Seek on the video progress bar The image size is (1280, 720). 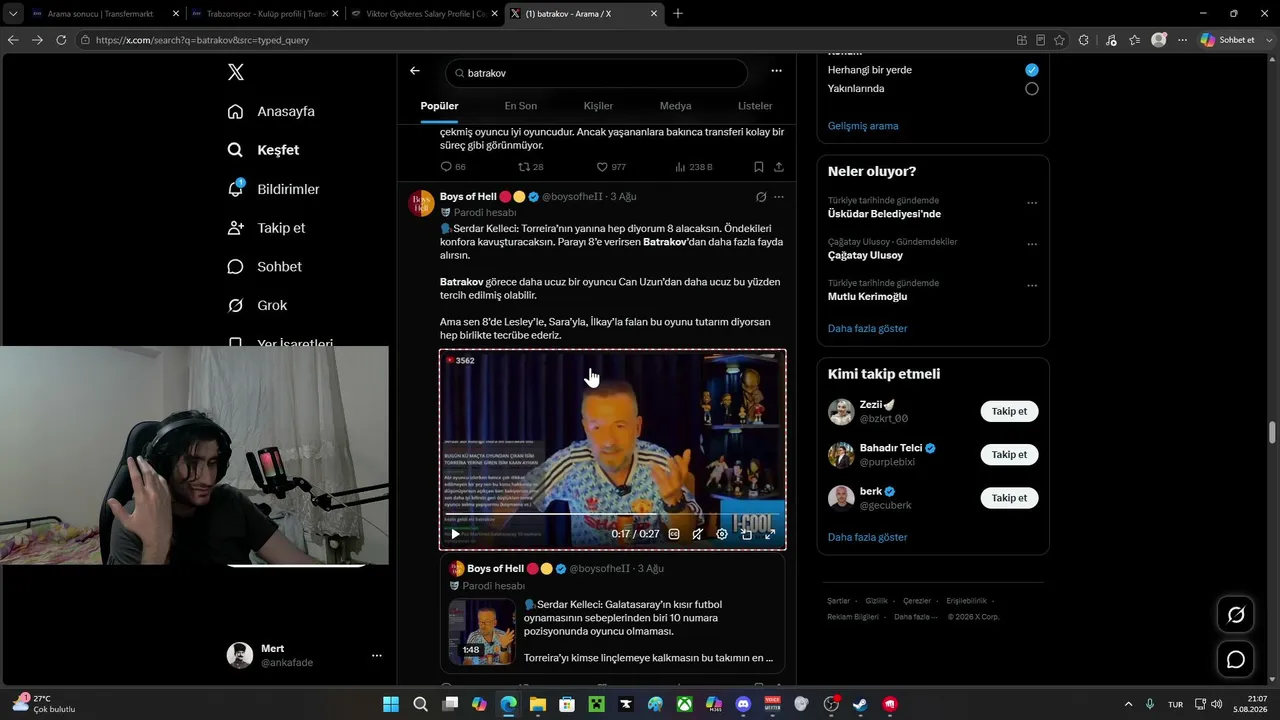pyautogui.click(x=612, y=516)
